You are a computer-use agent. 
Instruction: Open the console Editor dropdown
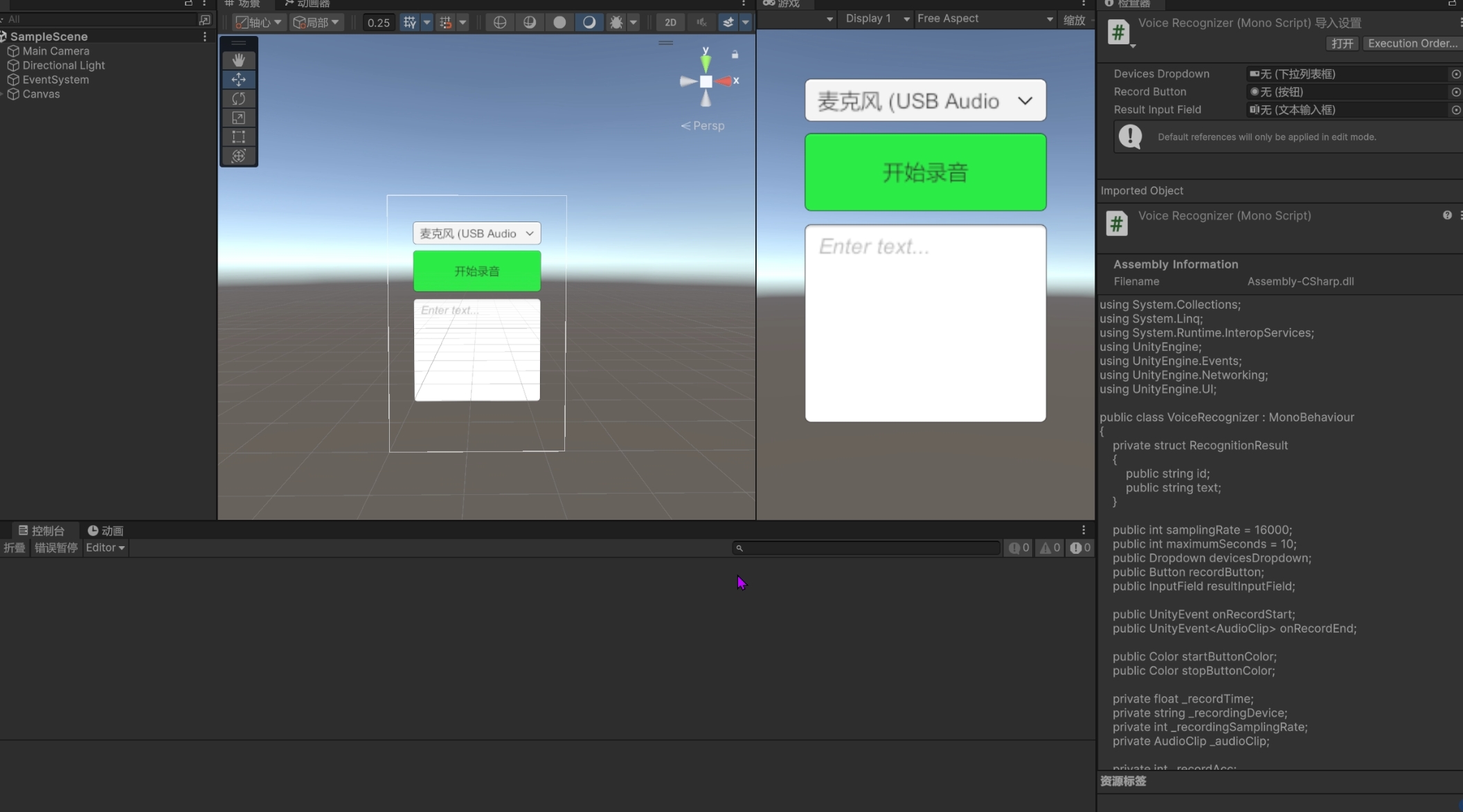pos(105,548)
